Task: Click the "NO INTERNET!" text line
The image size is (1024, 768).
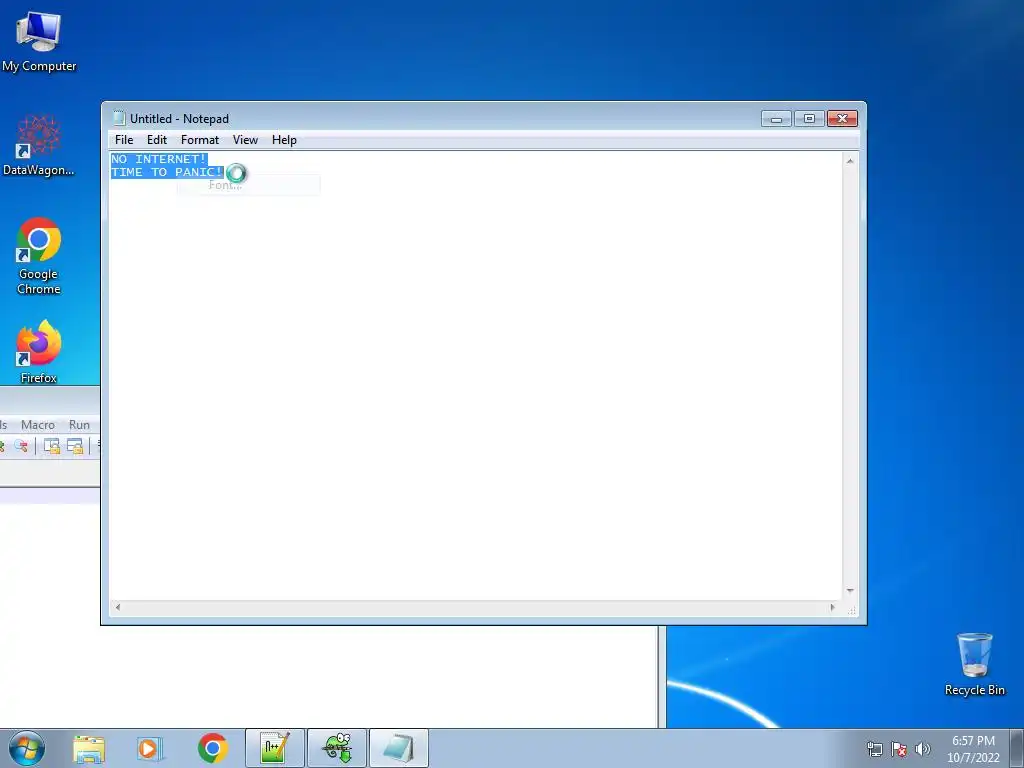Action: (x=159, y=159)
